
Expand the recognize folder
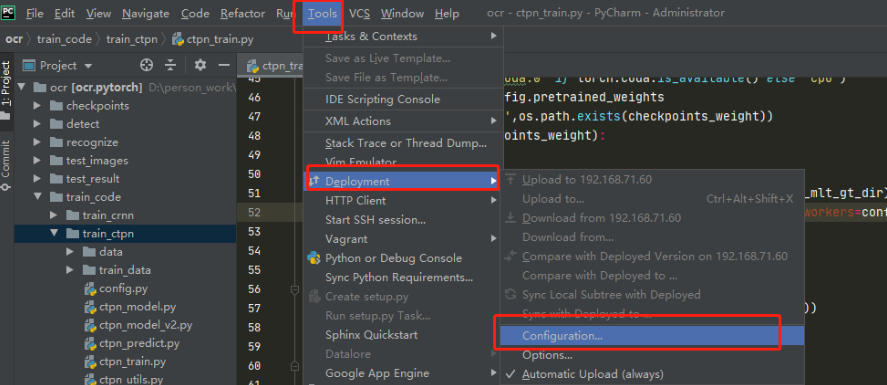[37, 142]
